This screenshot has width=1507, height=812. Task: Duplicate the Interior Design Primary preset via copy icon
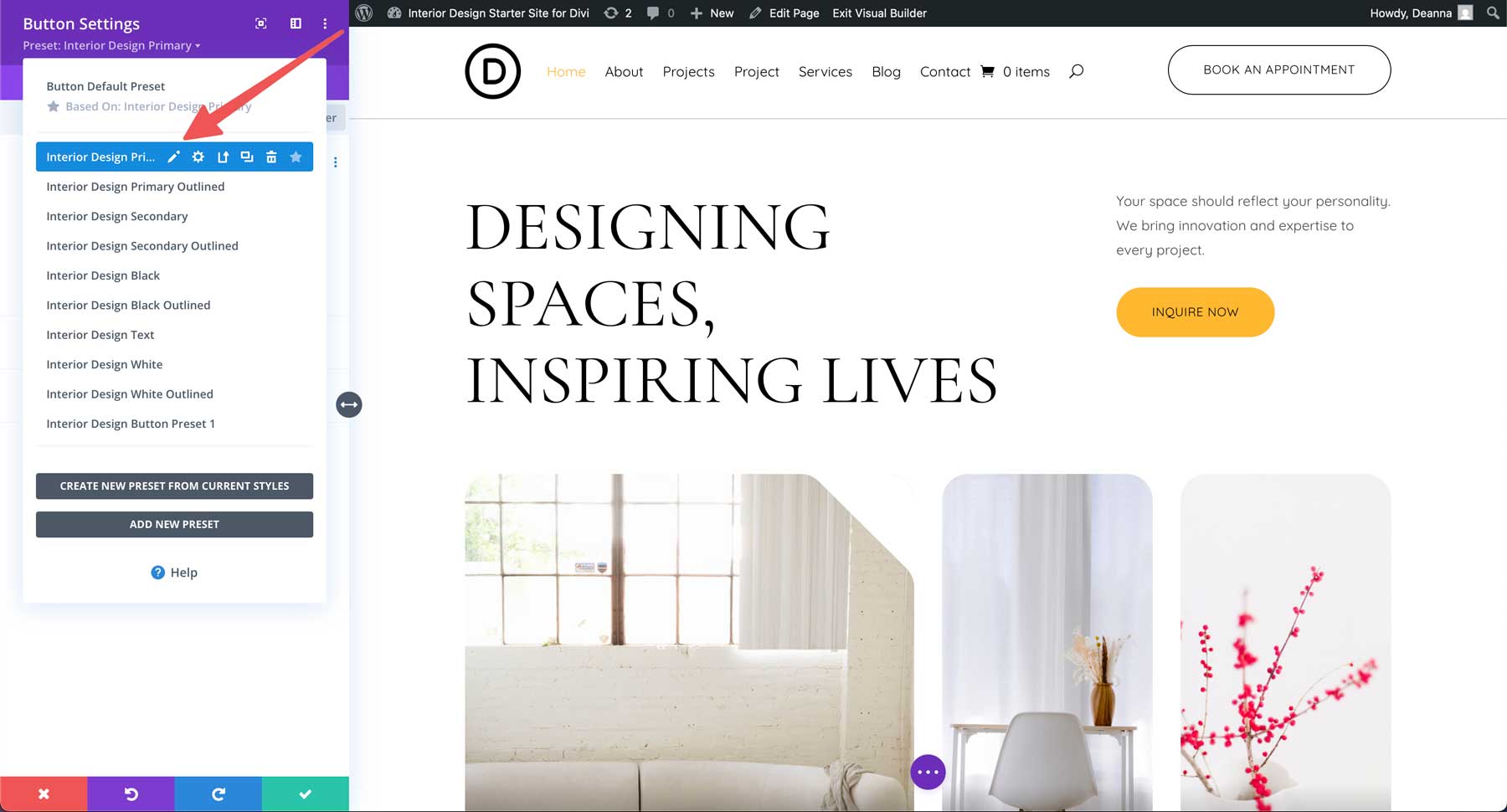click(x=247, y=157)
